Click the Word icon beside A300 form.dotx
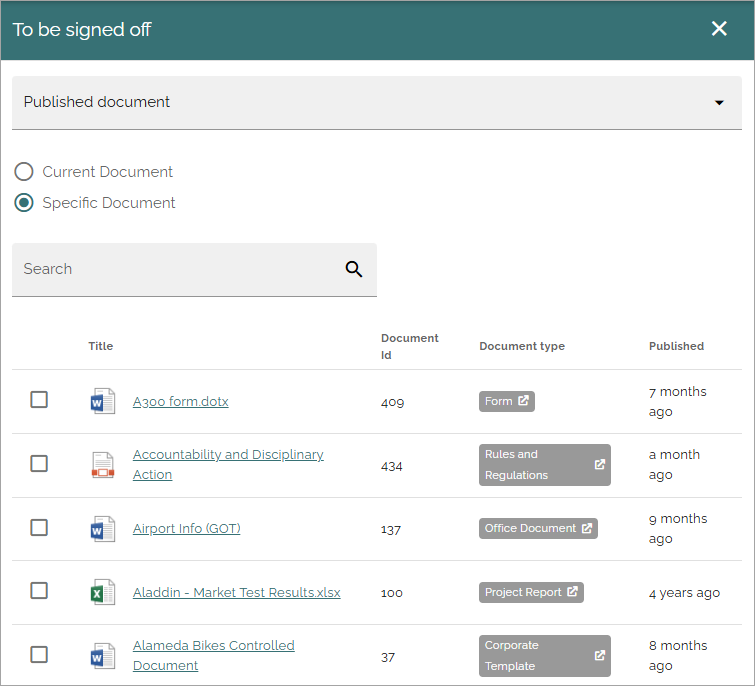 click(103, 401)
